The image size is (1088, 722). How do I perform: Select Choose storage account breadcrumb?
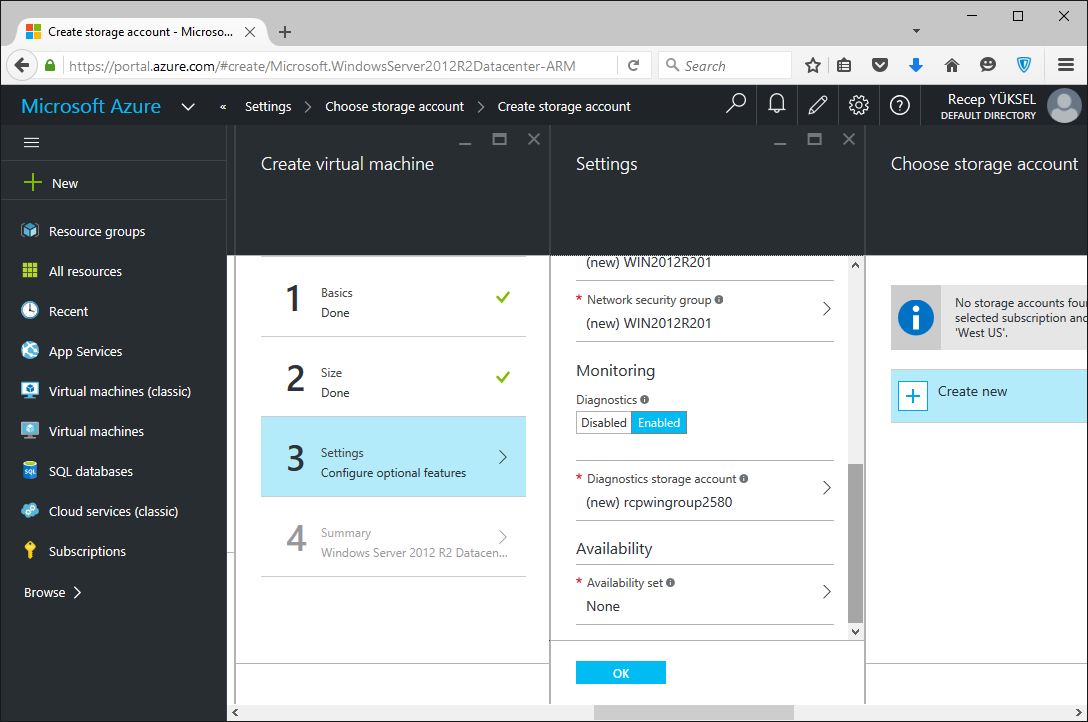pos(394,106)
